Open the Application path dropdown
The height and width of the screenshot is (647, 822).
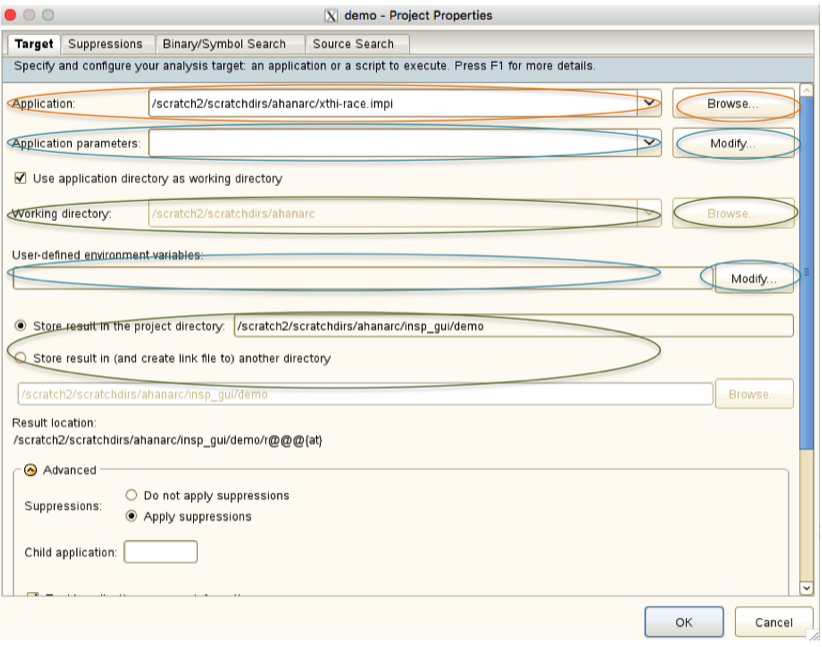tap(651, 103)
